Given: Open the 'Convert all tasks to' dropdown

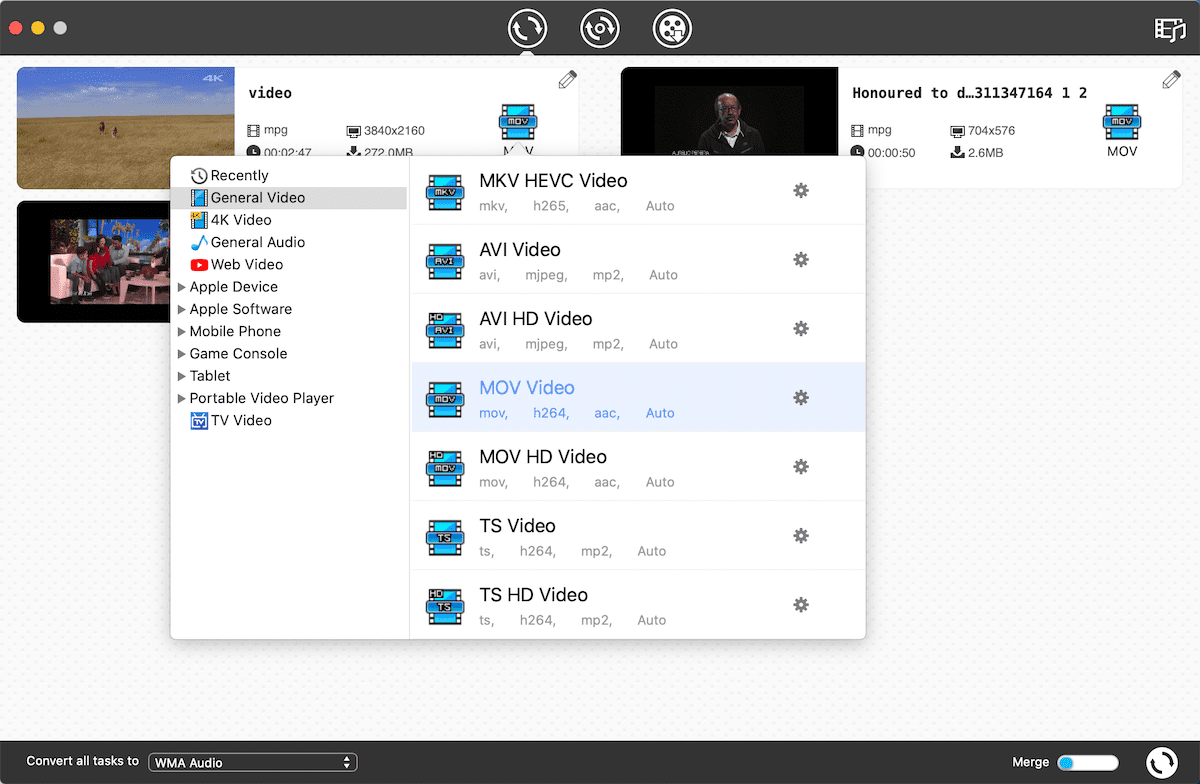Looking at the screenshot, I should click(x=252, y=762).
